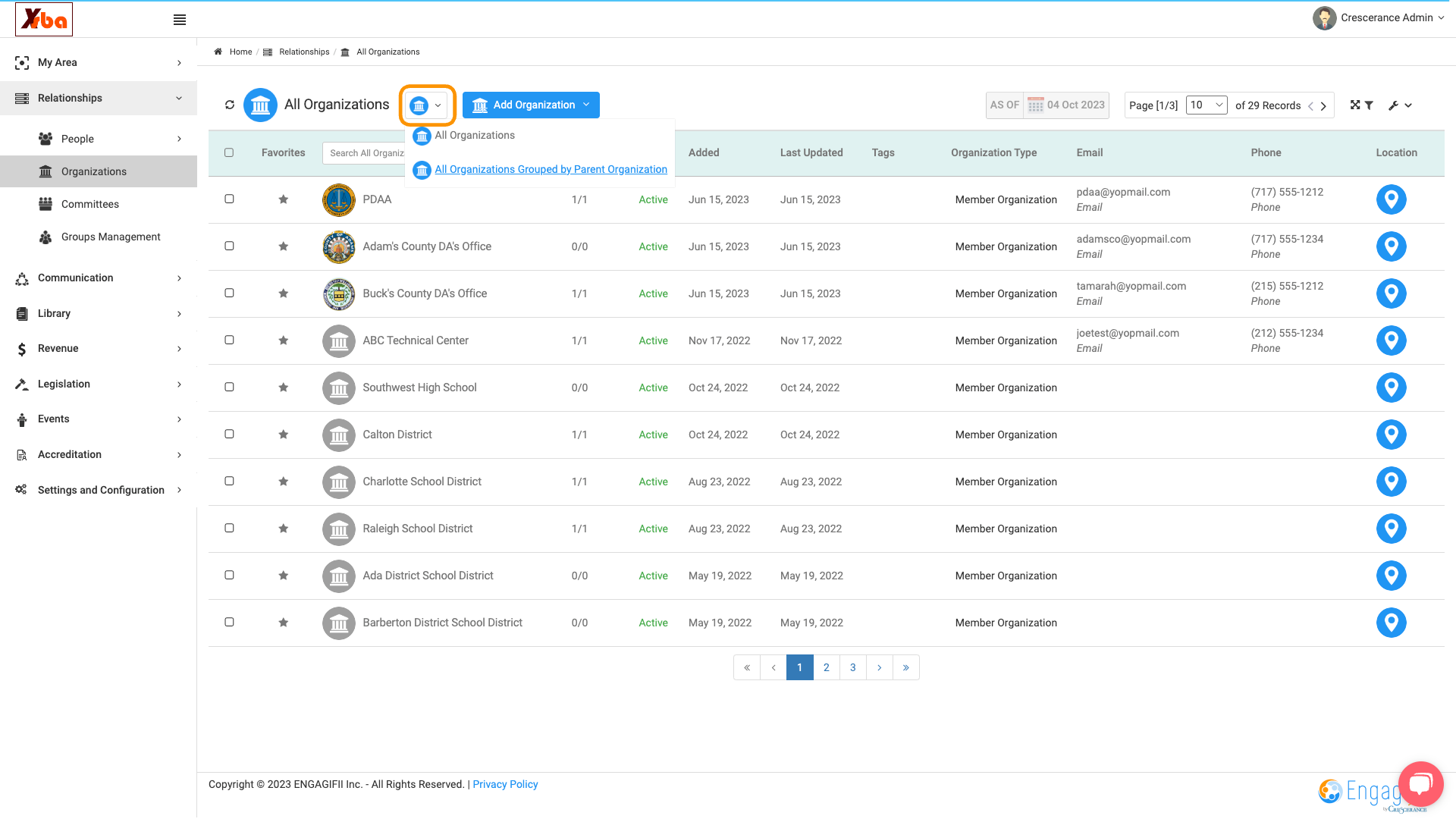1456x819 pixels.
Task: Choose All Organizations Grouped by Parent Organization
Action: (x=540, y=170)
